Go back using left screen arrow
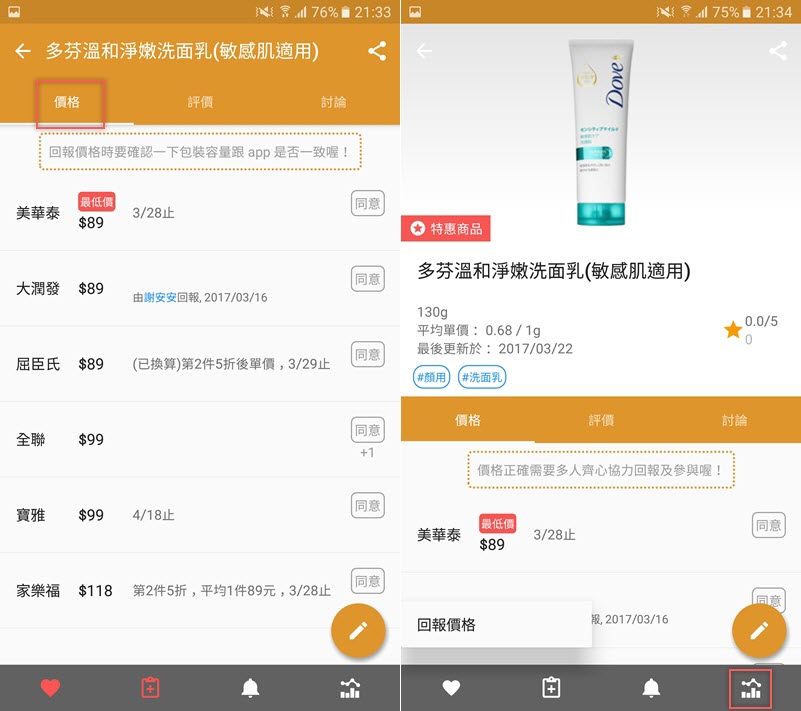801x711 pixels. [23, 51]
